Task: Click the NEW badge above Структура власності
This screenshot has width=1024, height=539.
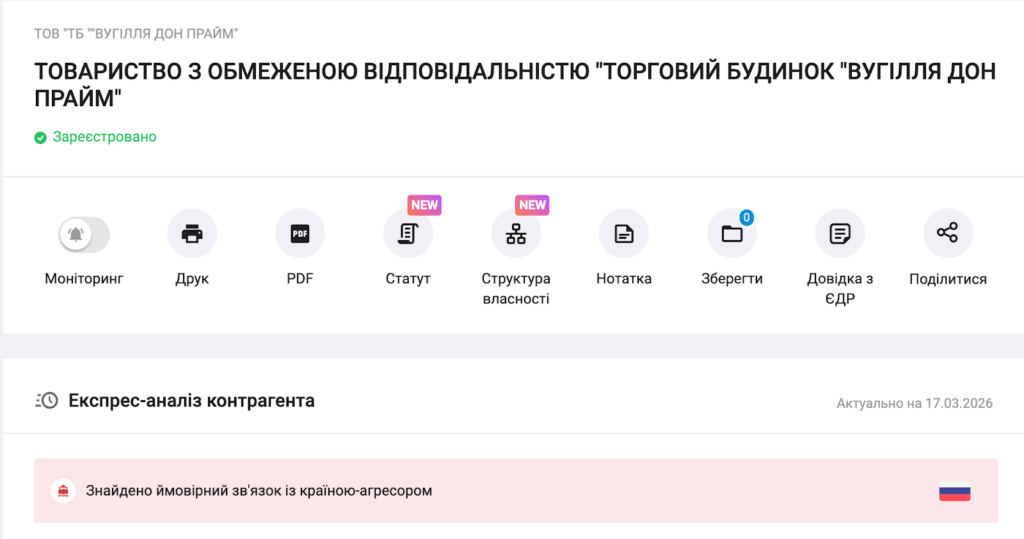Action: (x=532, y=205)
